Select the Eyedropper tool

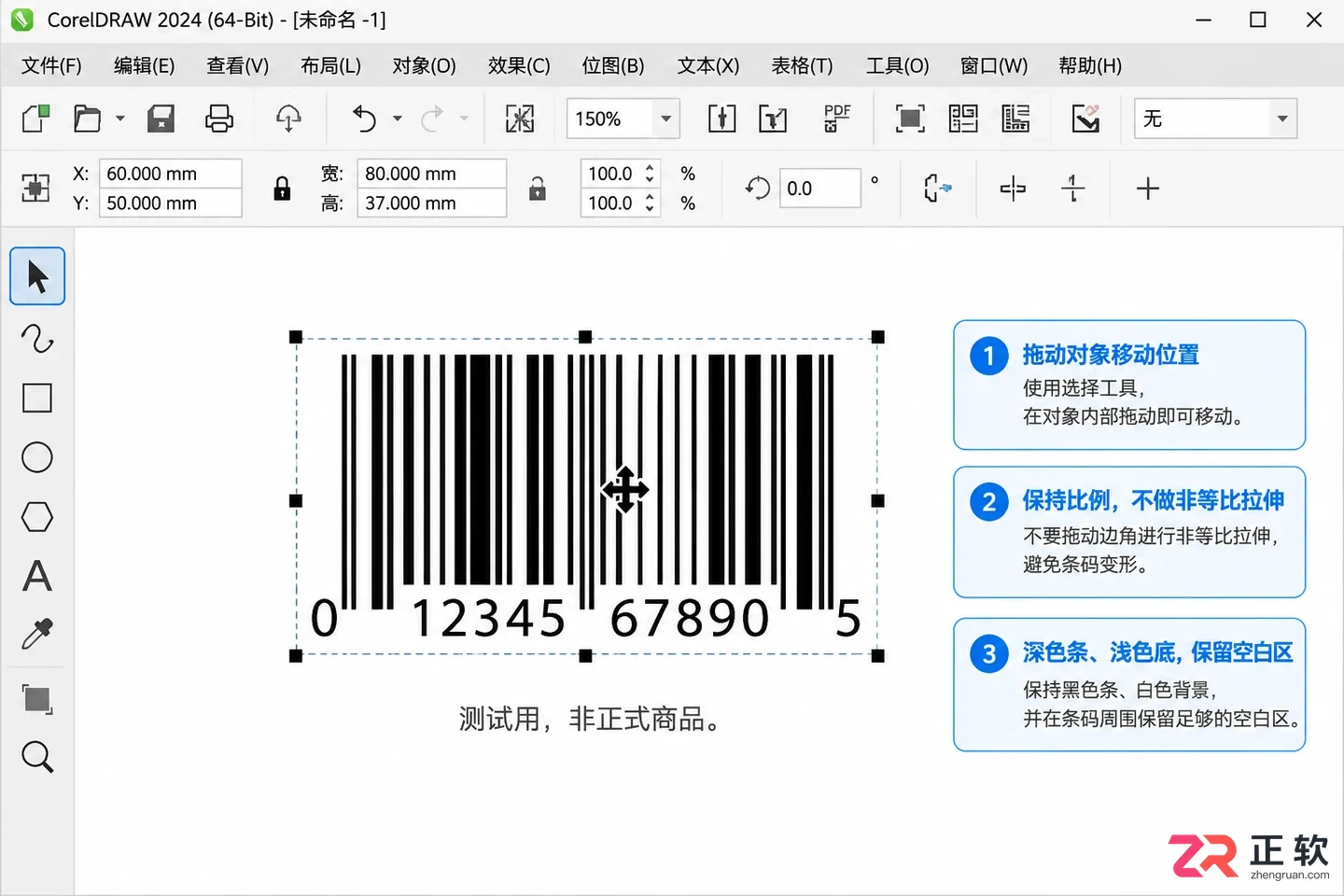point(37,635)
